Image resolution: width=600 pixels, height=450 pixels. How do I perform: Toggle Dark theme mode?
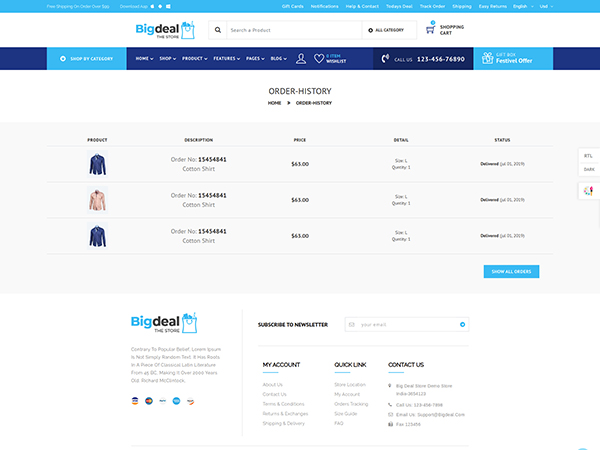588,170
